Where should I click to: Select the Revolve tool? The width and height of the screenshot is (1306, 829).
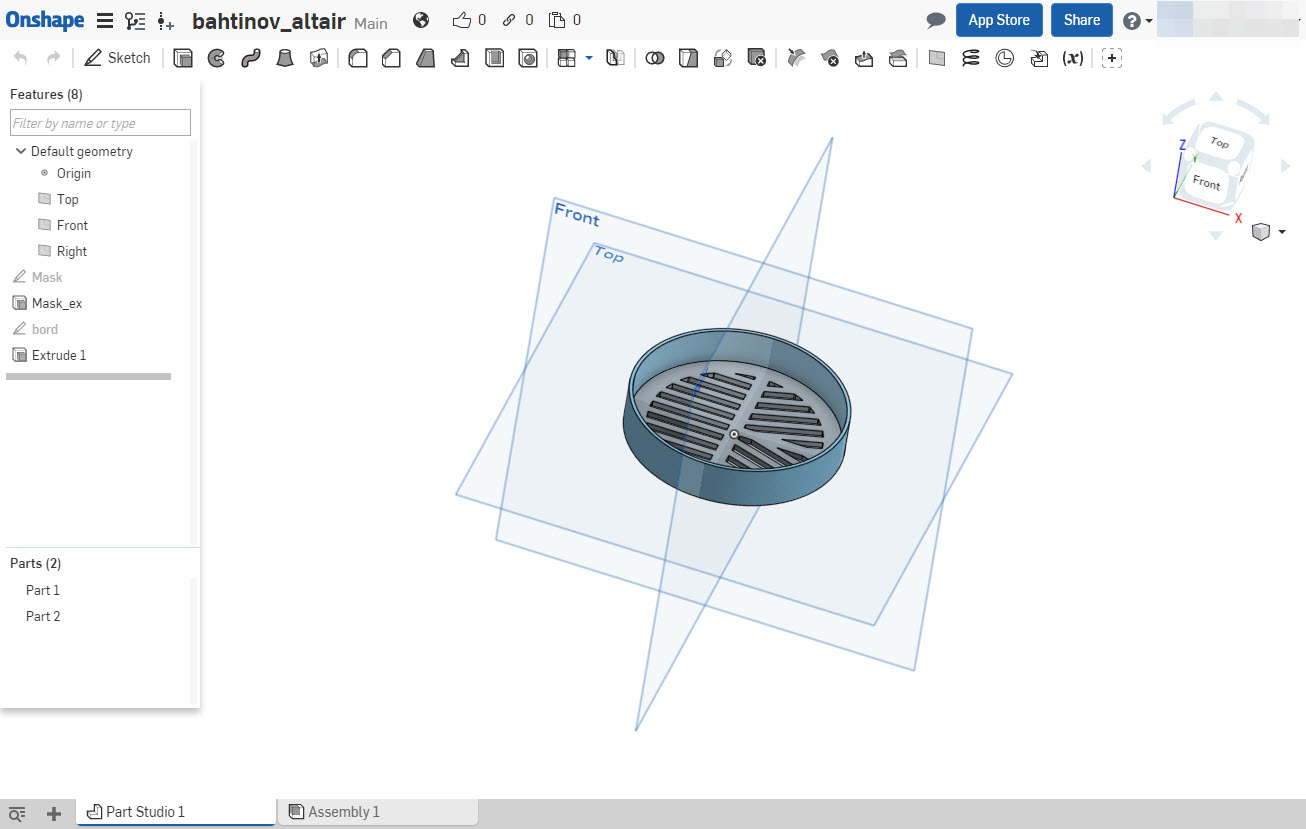pos(217,58)
